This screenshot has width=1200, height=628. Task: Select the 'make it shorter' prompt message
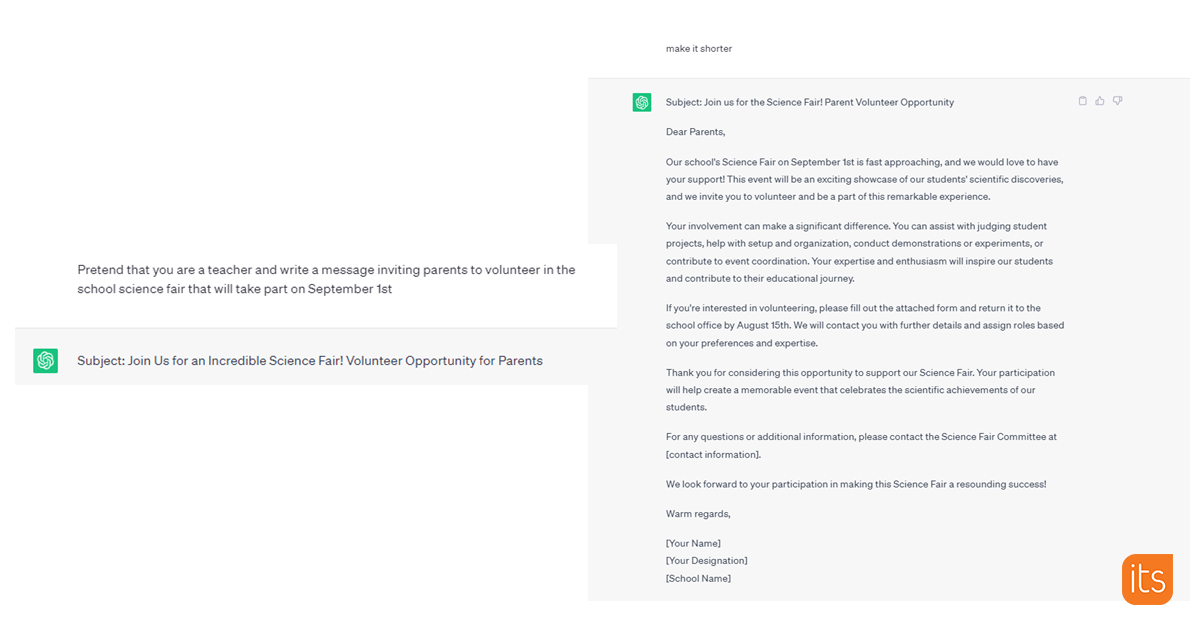point(699,49)
